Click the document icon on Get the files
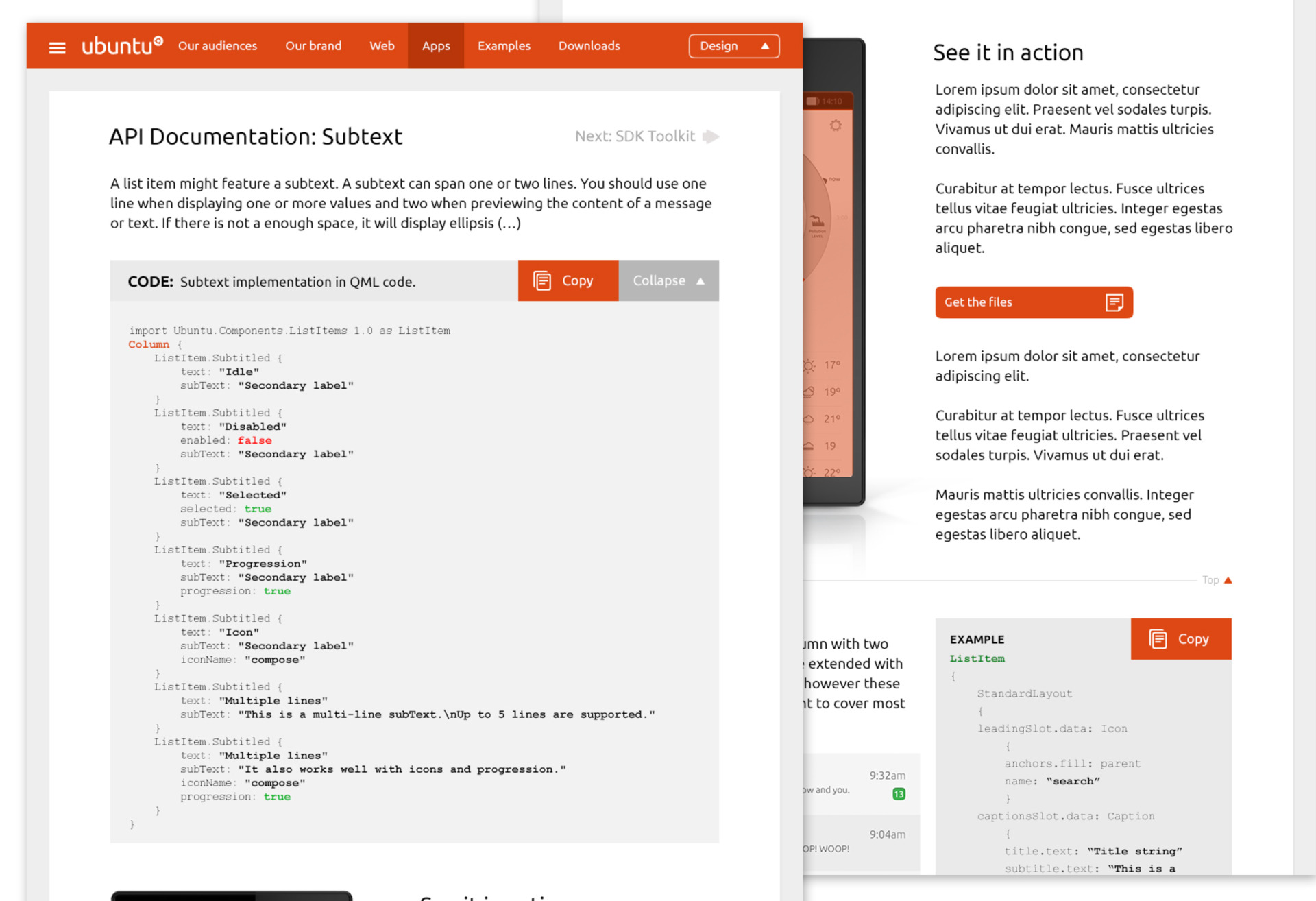This screenshot has width=1316, height=901. [1114, 302]
